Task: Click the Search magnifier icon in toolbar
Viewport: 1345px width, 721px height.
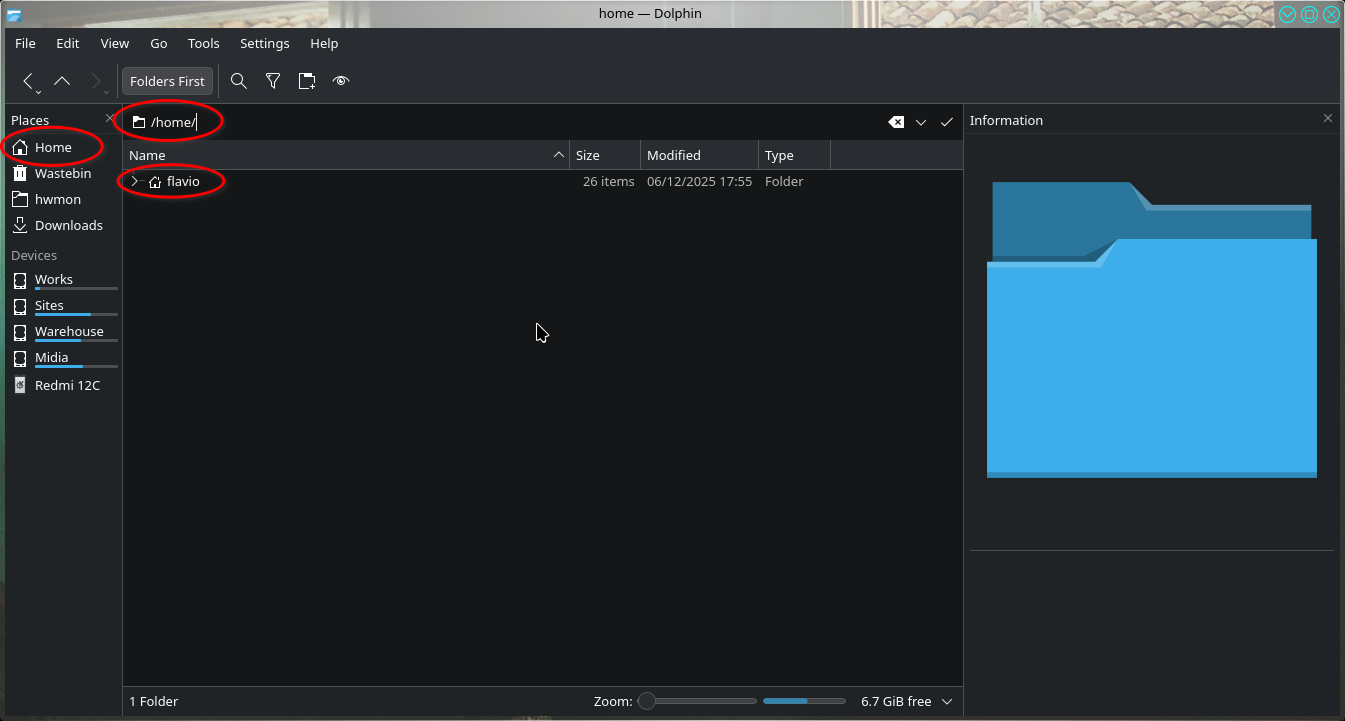Action: tap(238, 81)
